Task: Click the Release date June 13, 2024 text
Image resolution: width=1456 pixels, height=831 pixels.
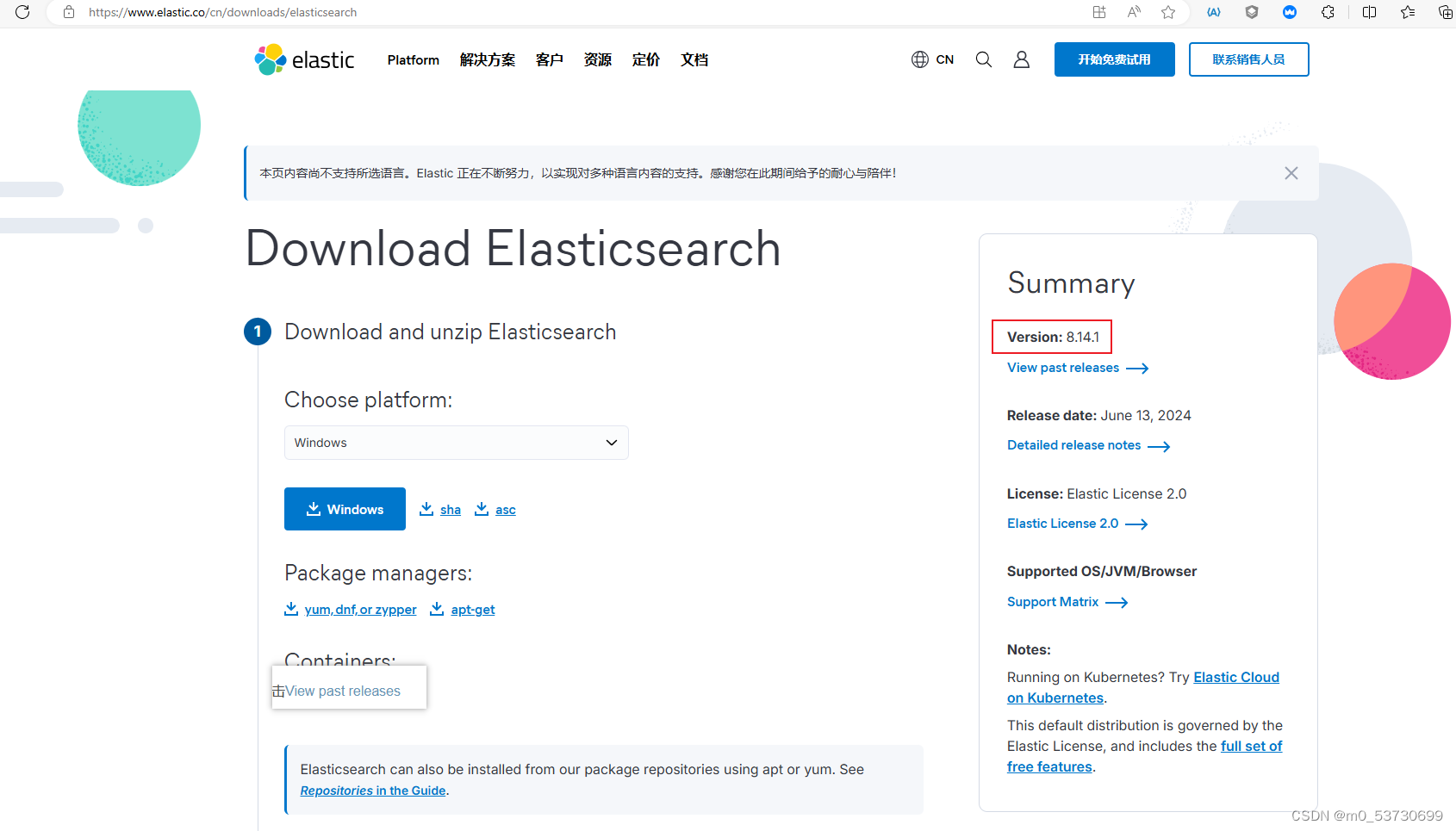Action: (x=1099, y=415)
